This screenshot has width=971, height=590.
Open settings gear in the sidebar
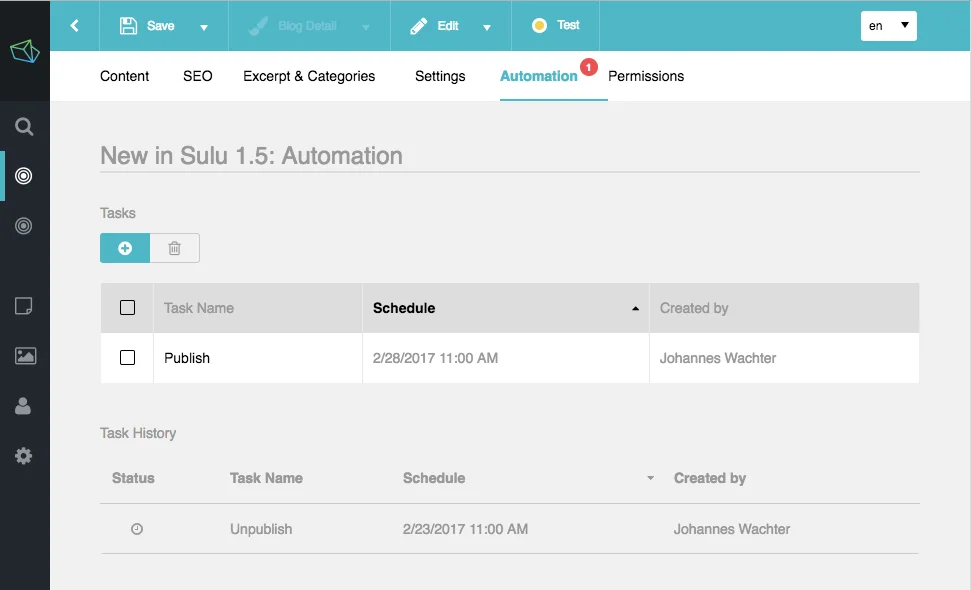coord(24,456)
